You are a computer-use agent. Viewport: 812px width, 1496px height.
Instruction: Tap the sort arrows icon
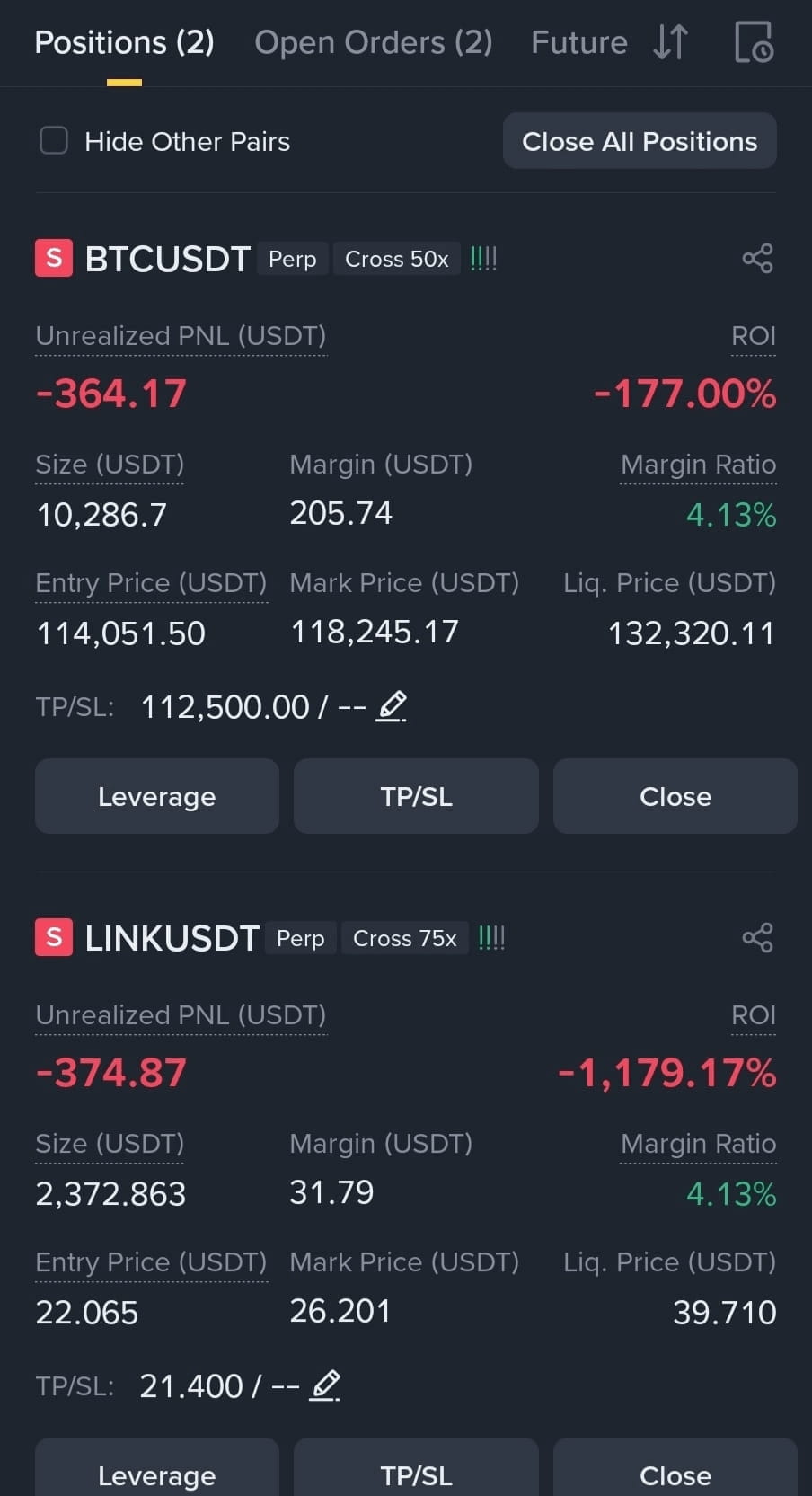[x=670, y=42]
